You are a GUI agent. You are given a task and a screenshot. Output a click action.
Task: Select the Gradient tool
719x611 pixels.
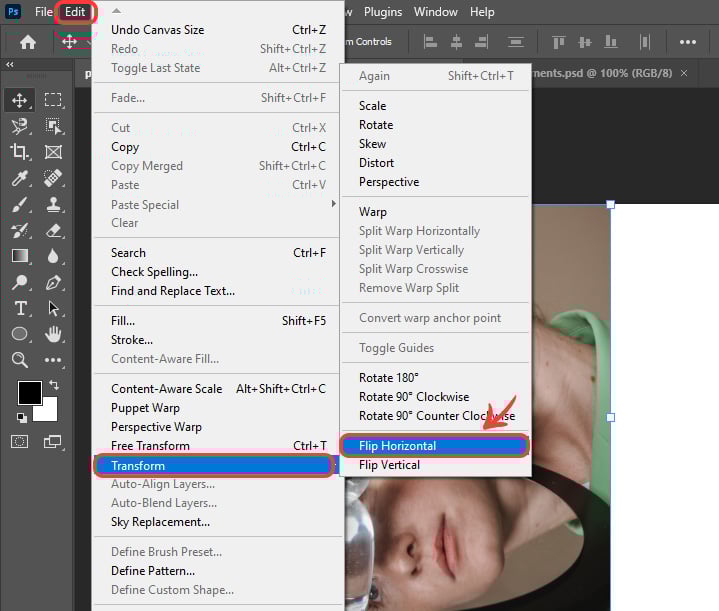[19, 256]
